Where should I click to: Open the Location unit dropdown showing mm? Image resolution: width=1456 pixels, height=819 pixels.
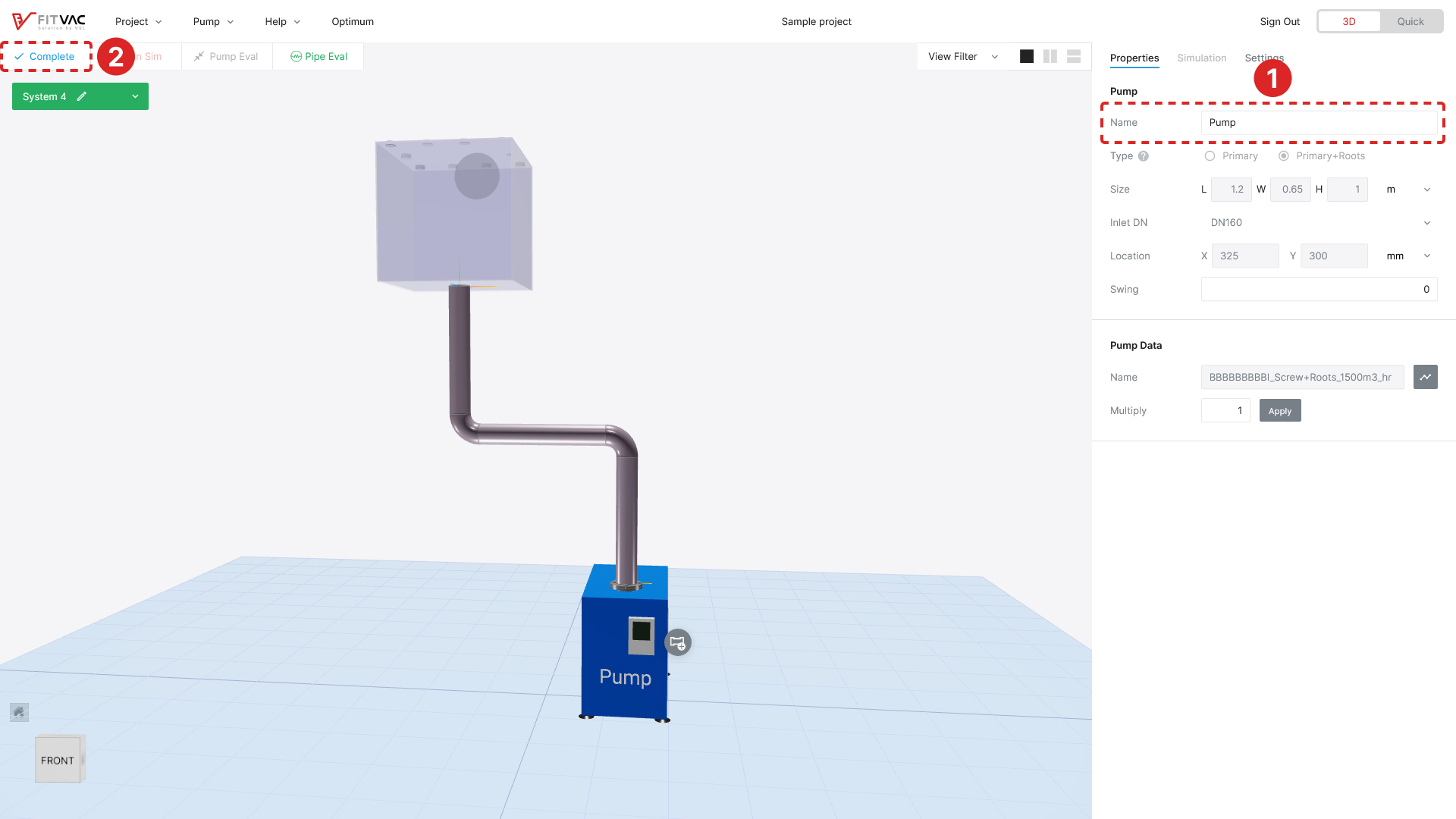click(1409, 256)
